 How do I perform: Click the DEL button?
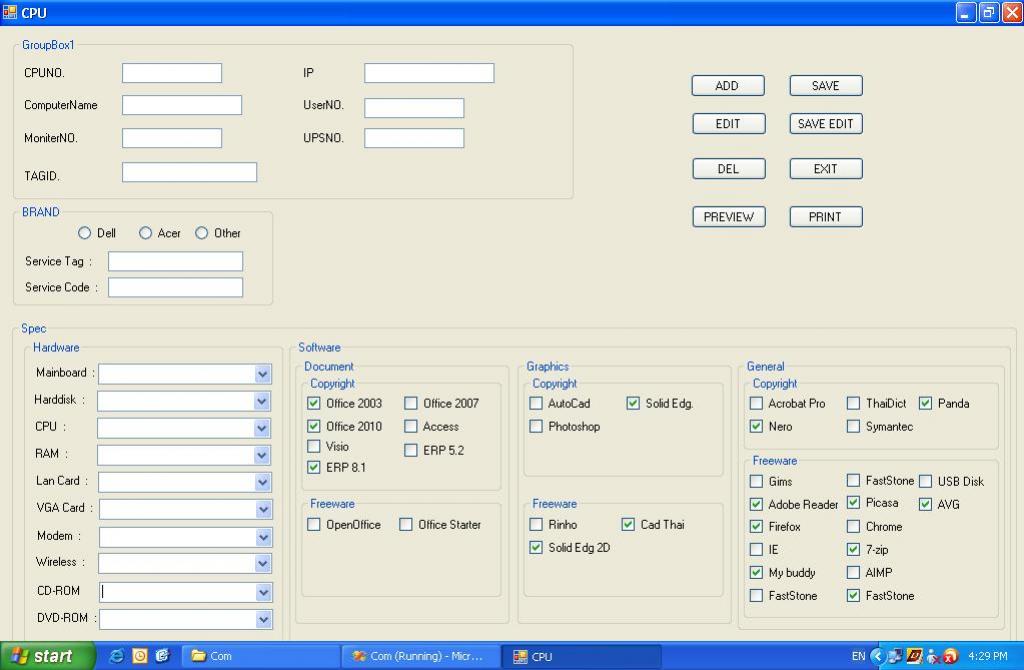(729, 168)
